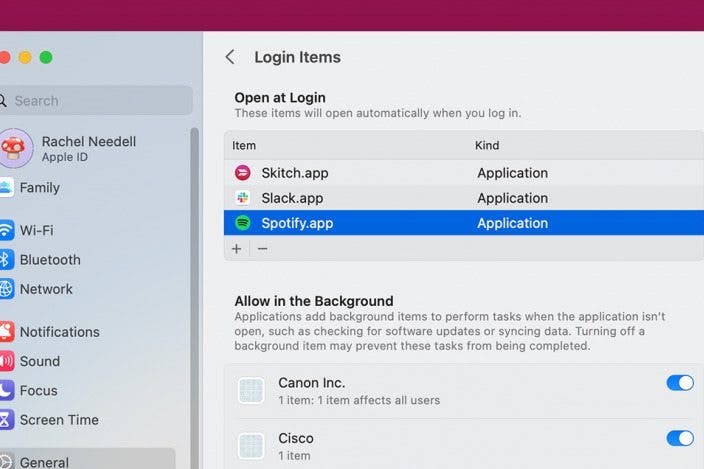Open Focus settings in sidebar
The height and width of the screenshot is (469, 704).
click(38, 390)
